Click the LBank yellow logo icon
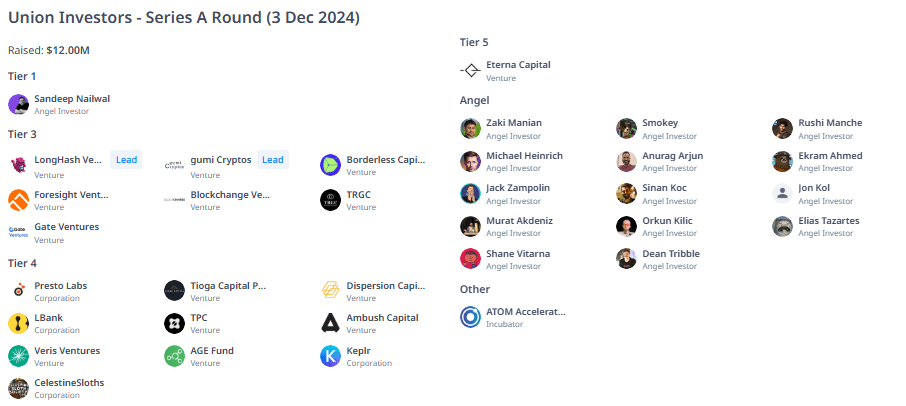 click(18, 323)
